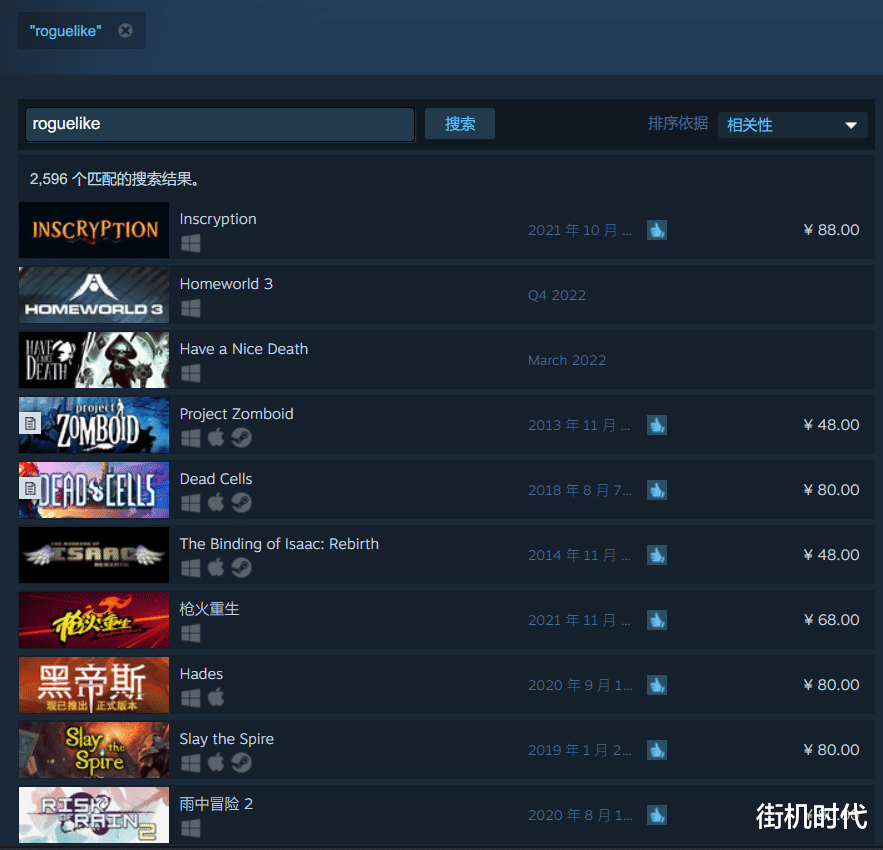The width and height of the screenshot is (883, 850).
Task: Open the 相关性 sort-by dropdown
Action: [x=792, y=124]
